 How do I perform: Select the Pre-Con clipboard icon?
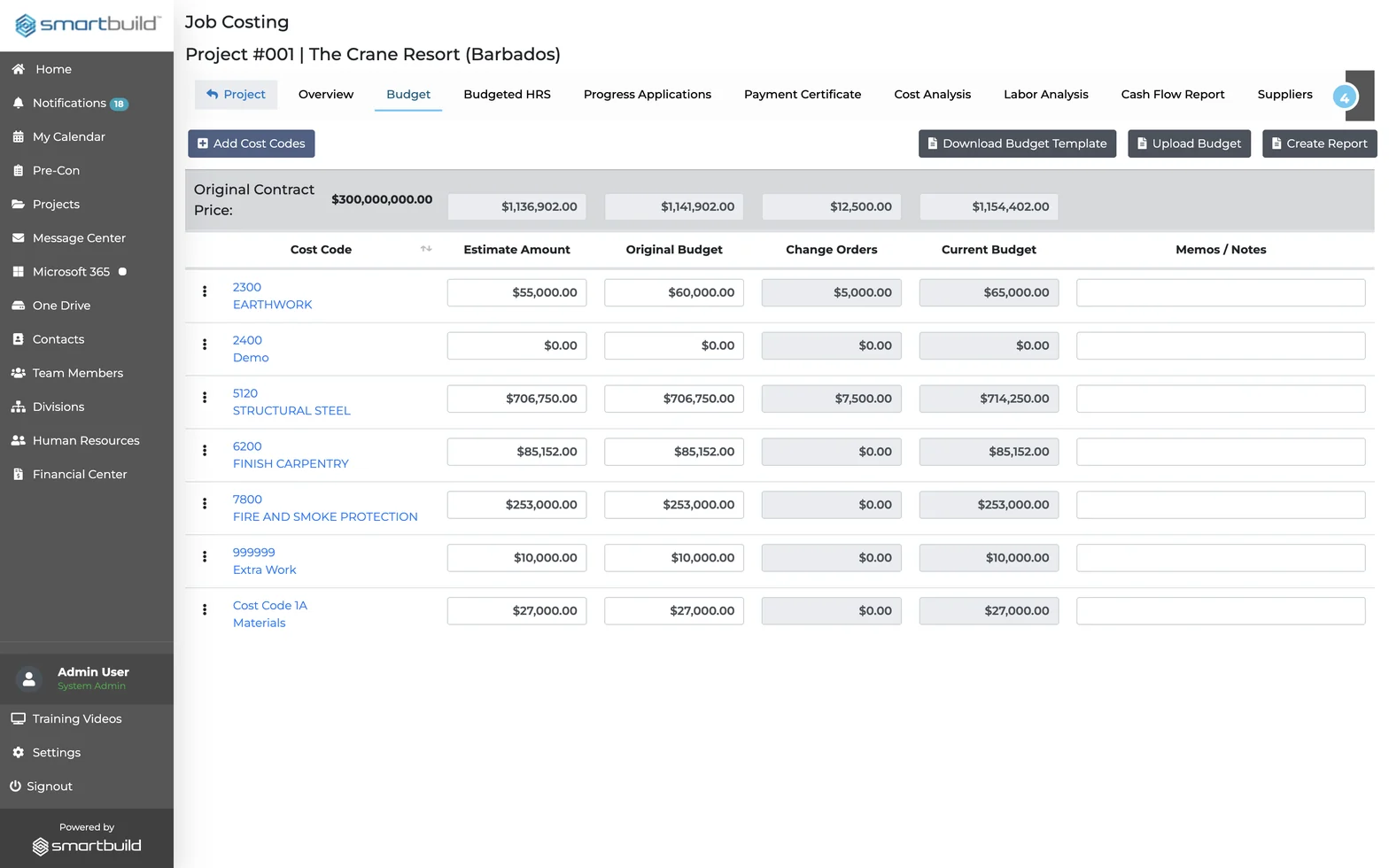(18, 170)
